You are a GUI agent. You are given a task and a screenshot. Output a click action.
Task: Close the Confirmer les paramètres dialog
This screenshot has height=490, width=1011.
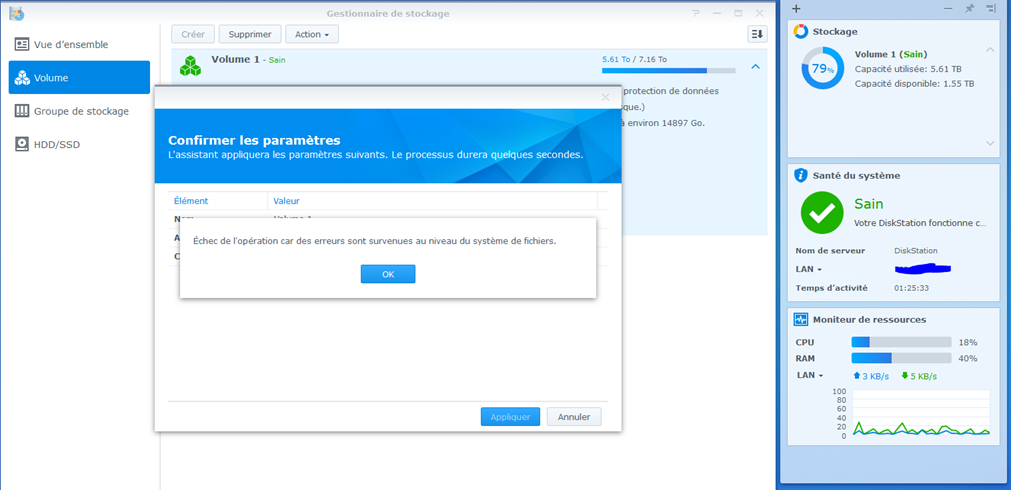[605, 97]
